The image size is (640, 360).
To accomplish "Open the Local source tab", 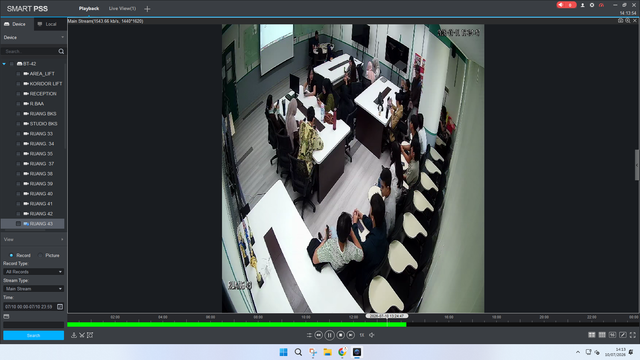I will 50,24.
